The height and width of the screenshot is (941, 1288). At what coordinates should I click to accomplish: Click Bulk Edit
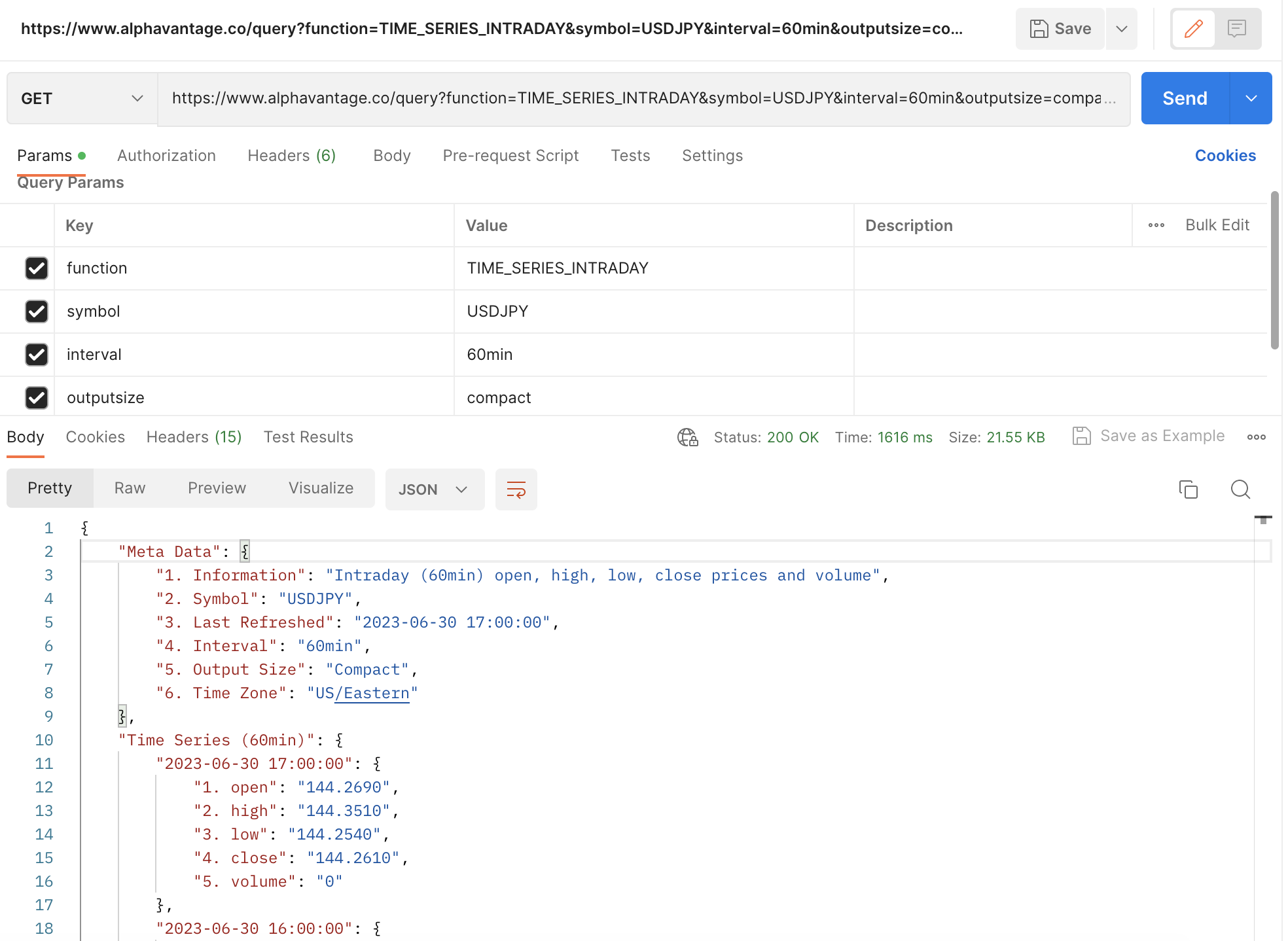click(1217, 225)
